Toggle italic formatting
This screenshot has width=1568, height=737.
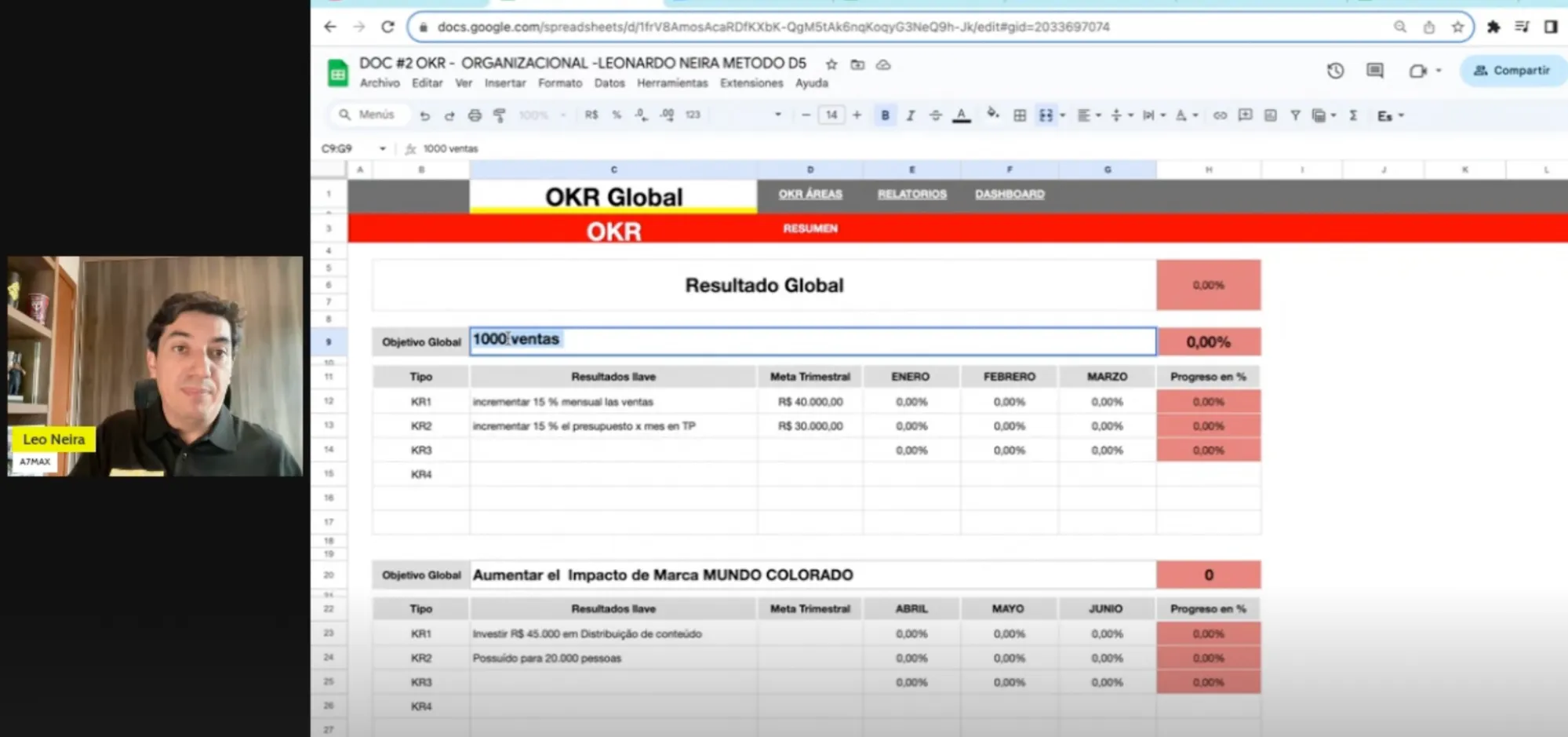(x=910, y=115)
